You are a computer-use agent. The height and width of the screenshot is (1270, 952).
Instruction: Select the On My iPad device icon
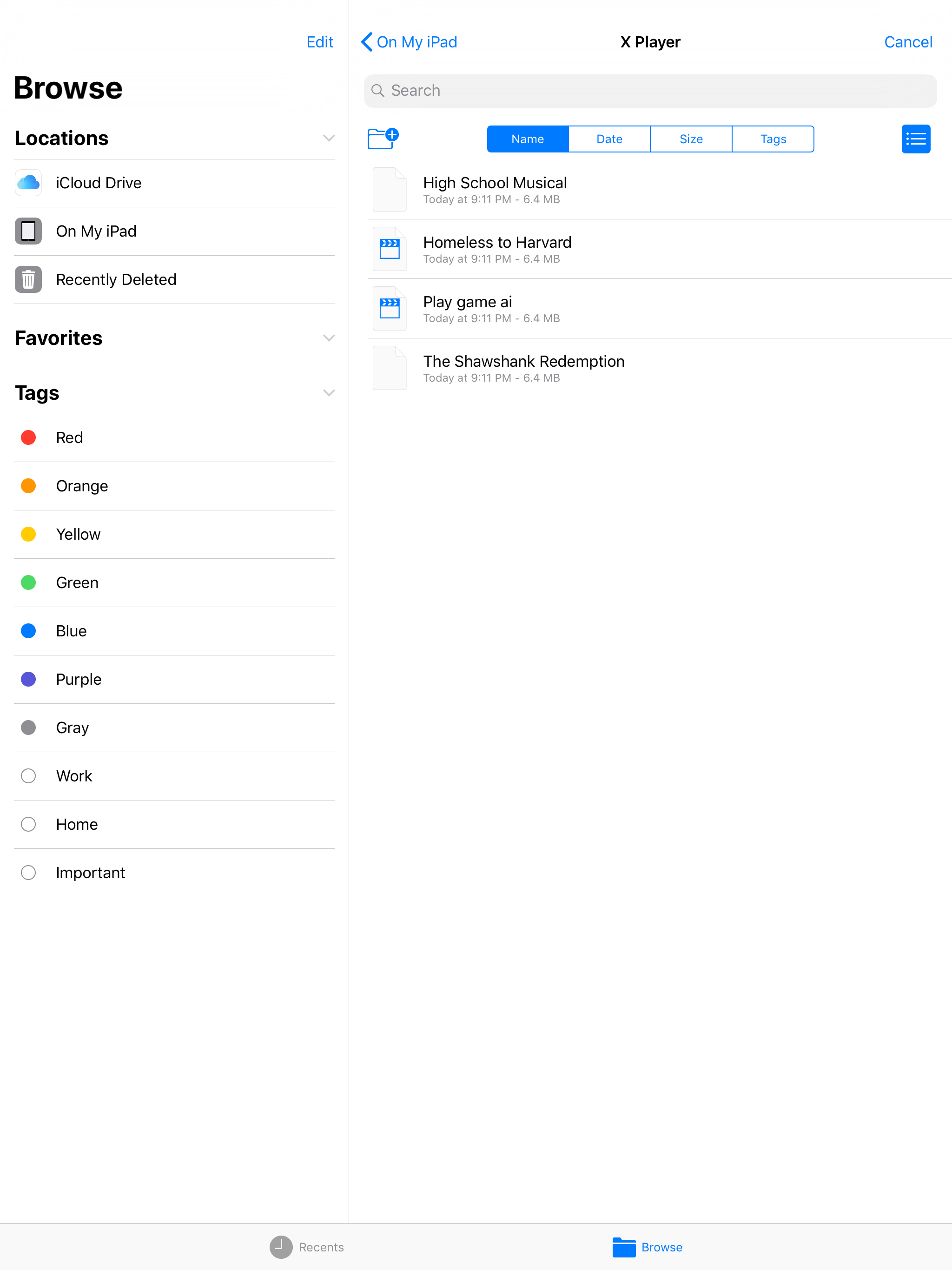[x=28, y=231]
